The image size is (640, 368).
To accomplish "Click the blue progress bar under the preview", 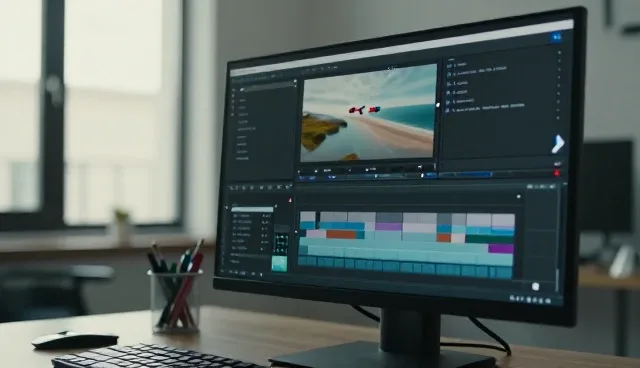I will point(465,175).
